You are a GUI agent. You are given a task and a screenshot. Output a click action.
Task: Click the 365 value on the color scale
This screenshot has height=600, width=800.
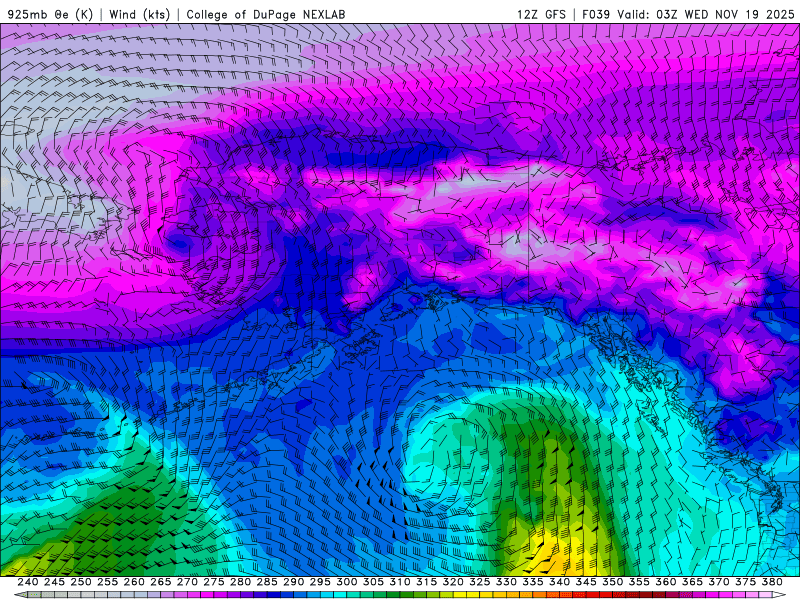pyautogui.click(x=692, y=582)
